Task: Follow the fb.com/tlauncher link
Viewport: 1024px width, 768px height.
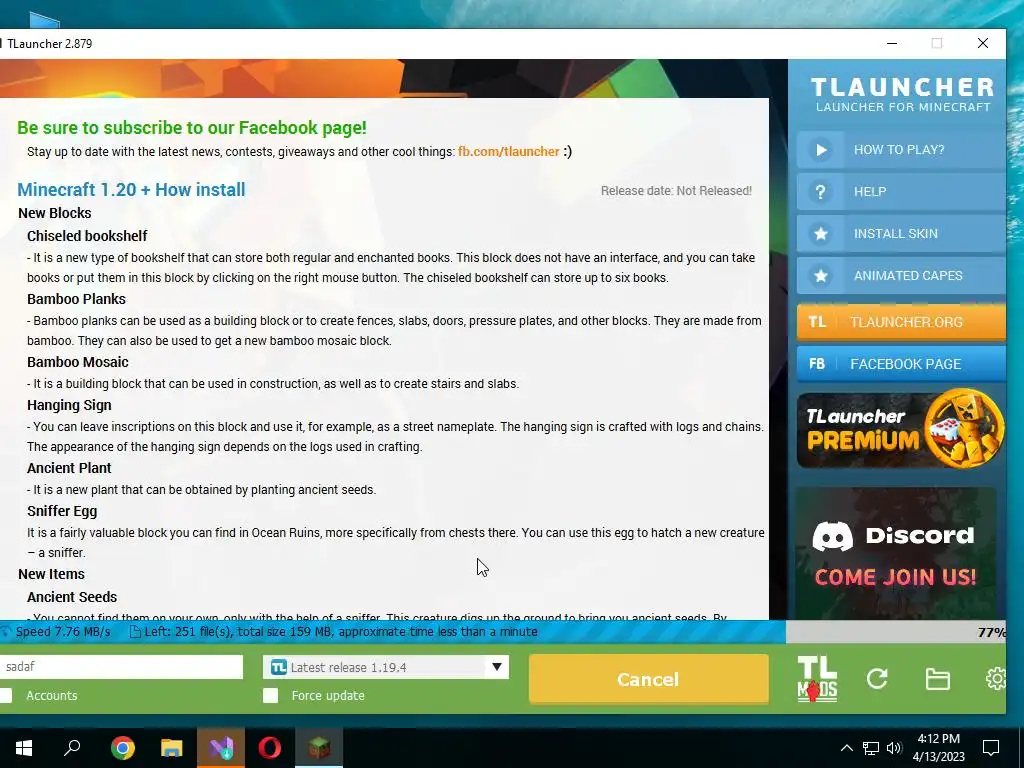Action: (508, 152)
